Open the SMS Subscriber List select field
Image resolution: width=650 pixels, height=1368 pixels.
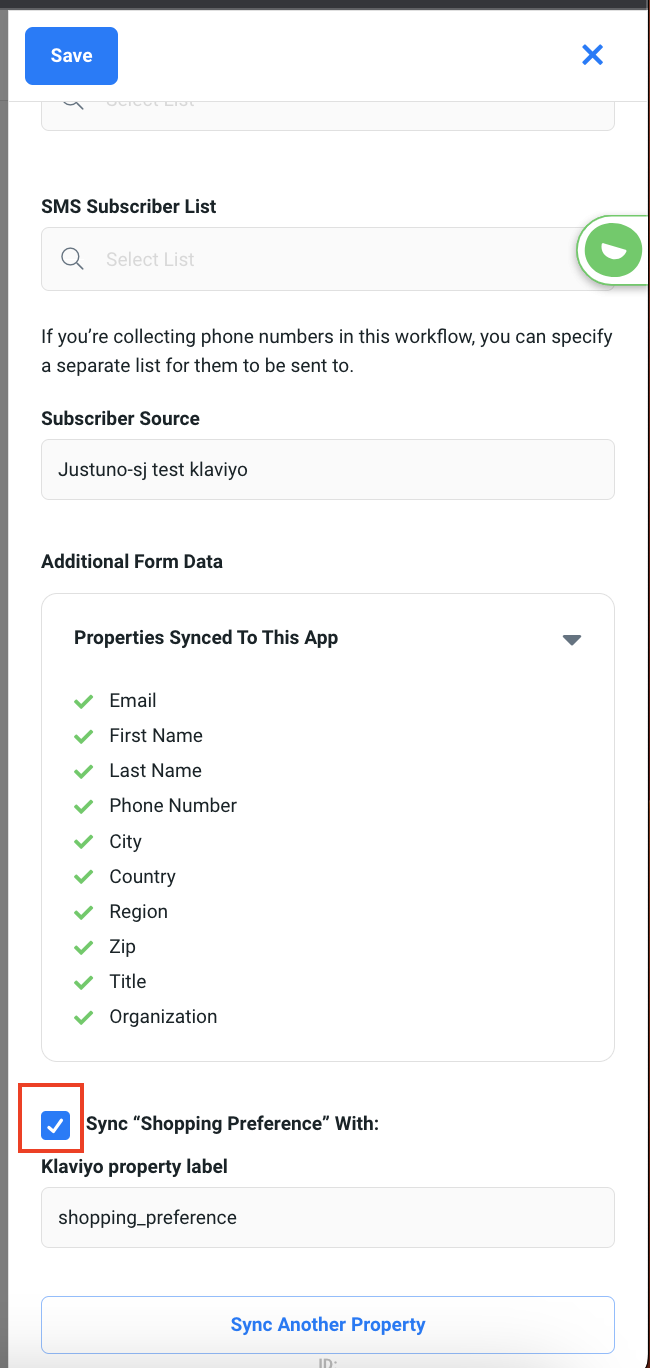click(320, 259)
